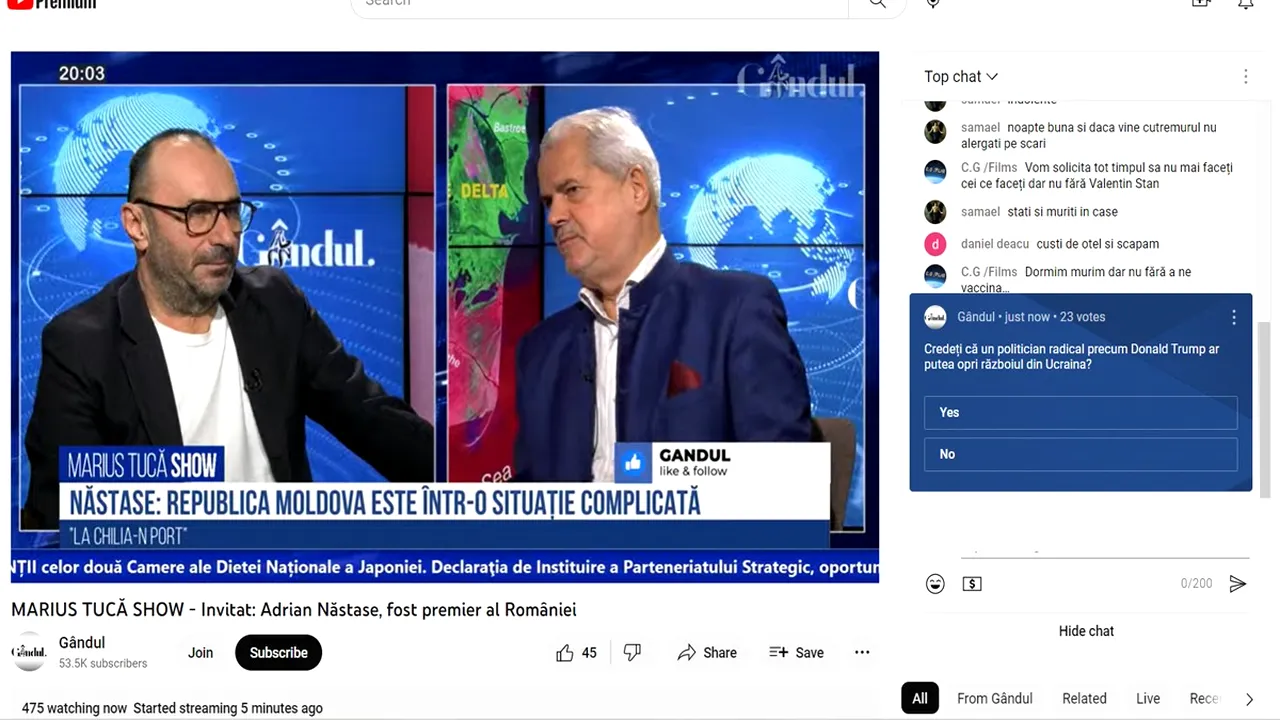Click daniel deacu message 'custi de otel'
Viewport: 1280px width, 720px height.
[x=1098, y=244]
